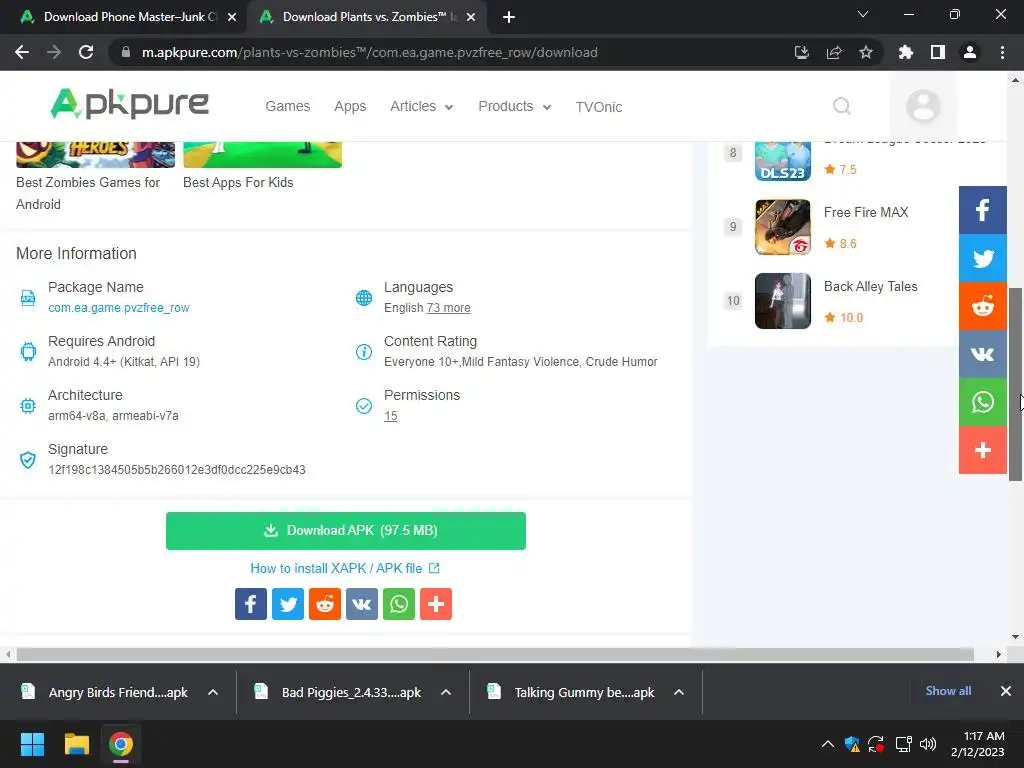Toggle the Chrome side panel icon
The height and width of the screenshot is (768, 1024).
point(937,52)
